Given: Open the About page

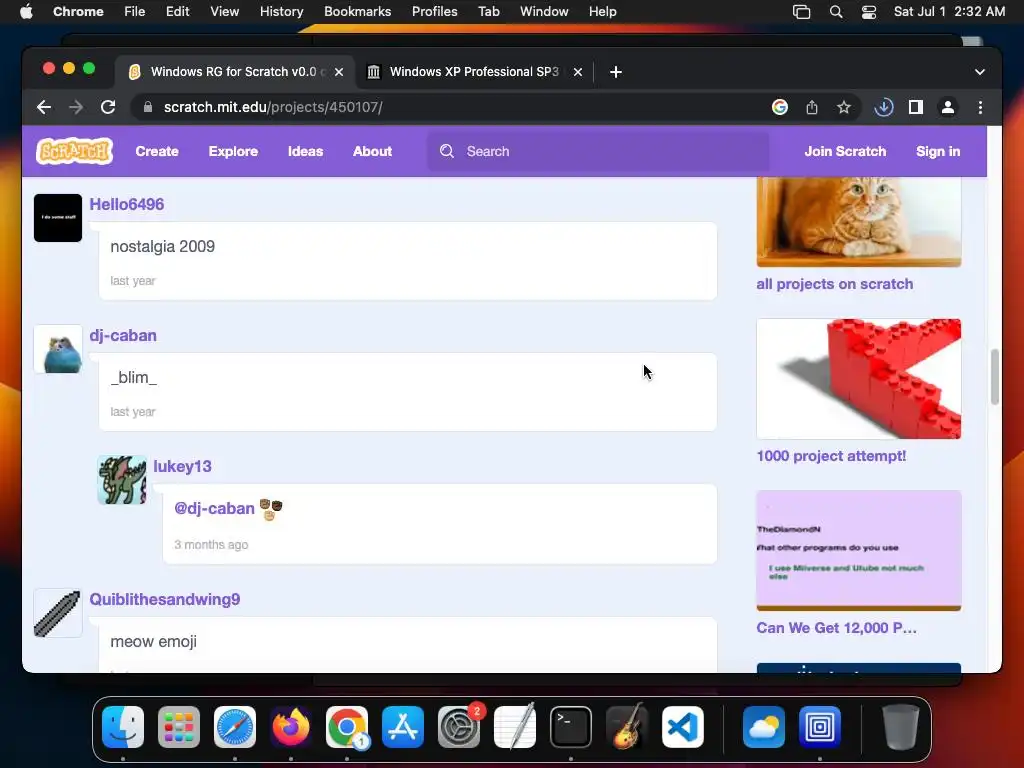Looking at the screenshot, I should tap(372, 151).
